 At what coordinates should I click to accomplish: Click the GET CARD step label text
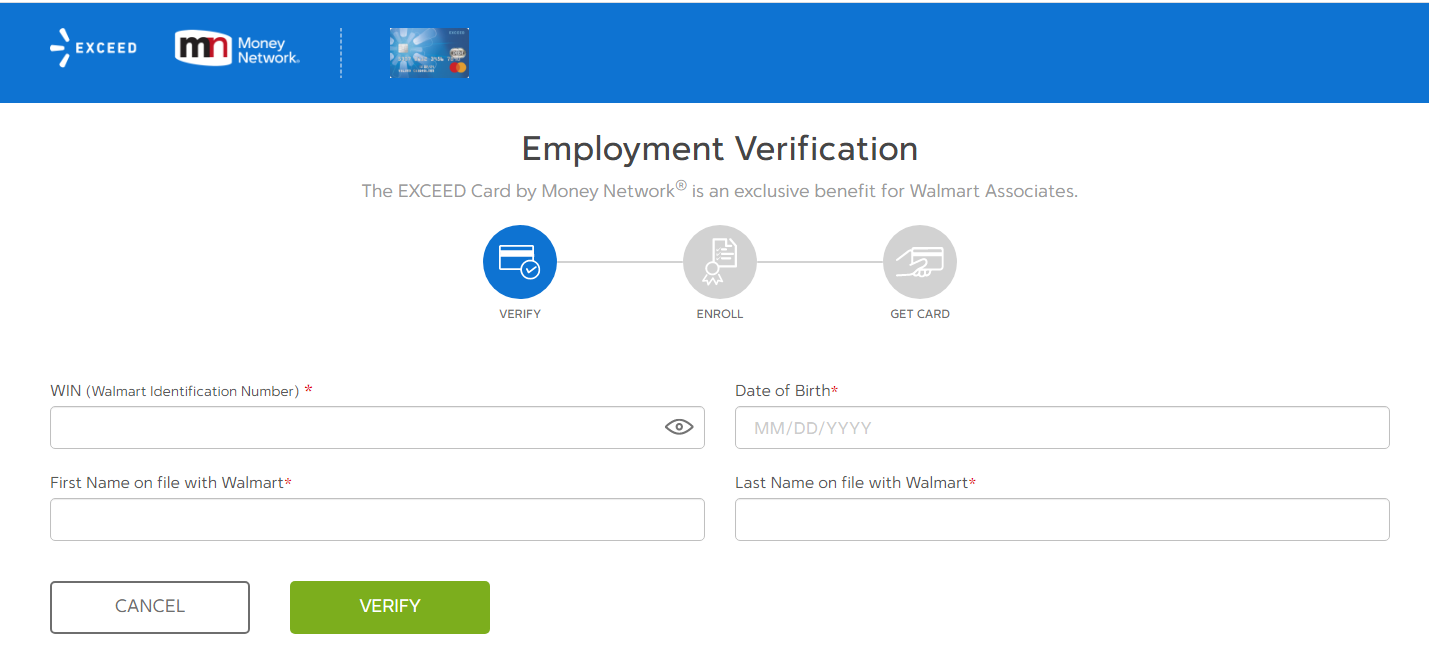click(x=919, y=314)
